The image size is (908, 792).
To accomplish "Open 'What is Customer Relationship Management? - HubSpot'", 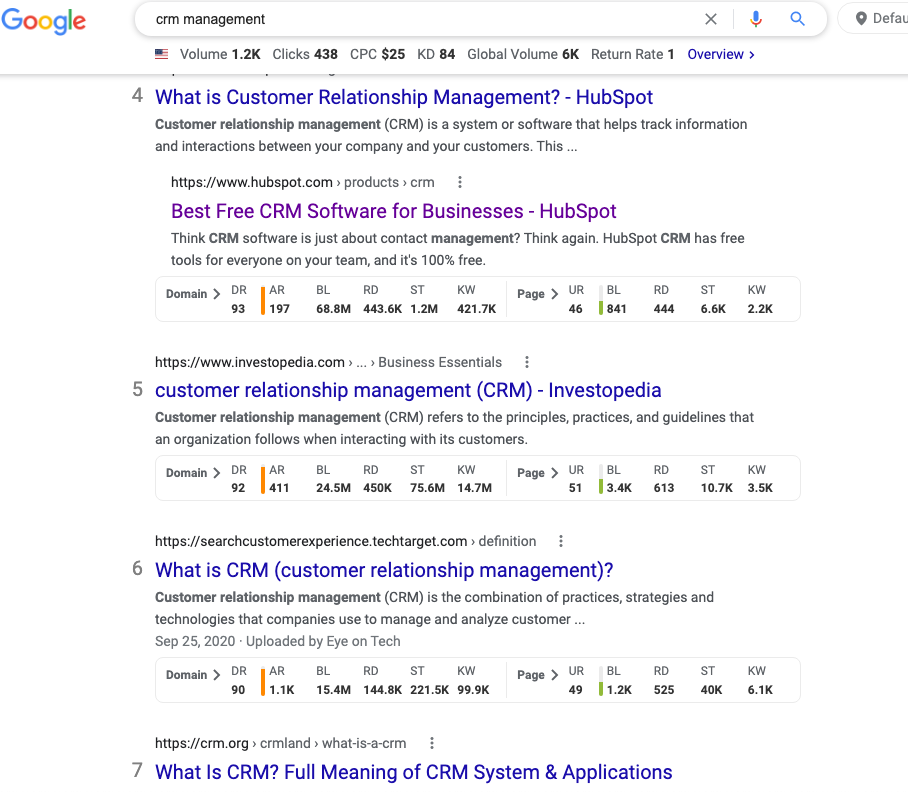I will click(x=404, y=97).
